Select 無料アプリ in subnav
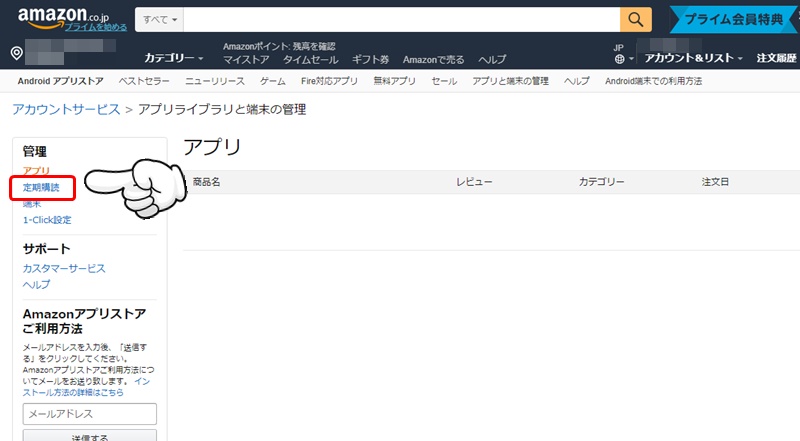This screenshot has height=441, width=800. [394, 81]
